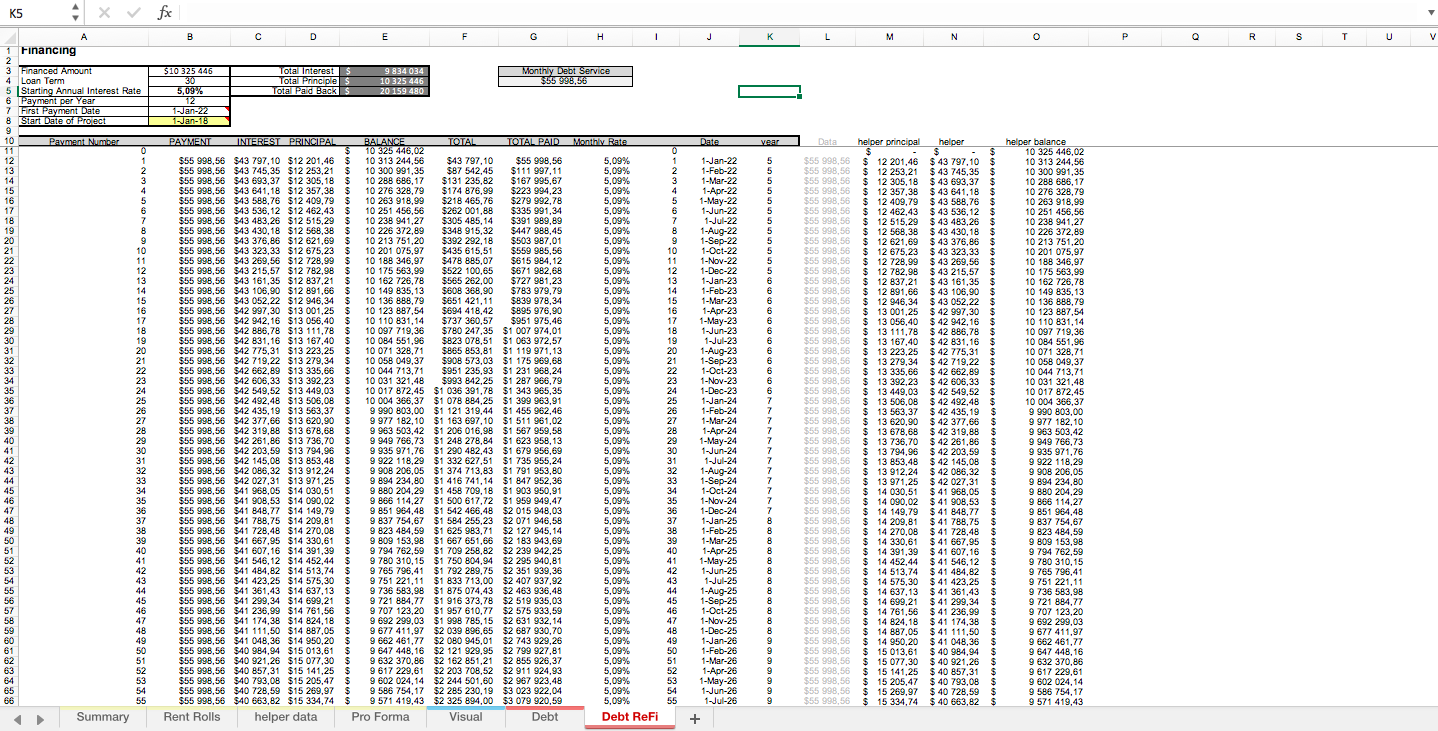
Task: Select the 10 325 446 total principle value
Action: [x=385, y=81]
